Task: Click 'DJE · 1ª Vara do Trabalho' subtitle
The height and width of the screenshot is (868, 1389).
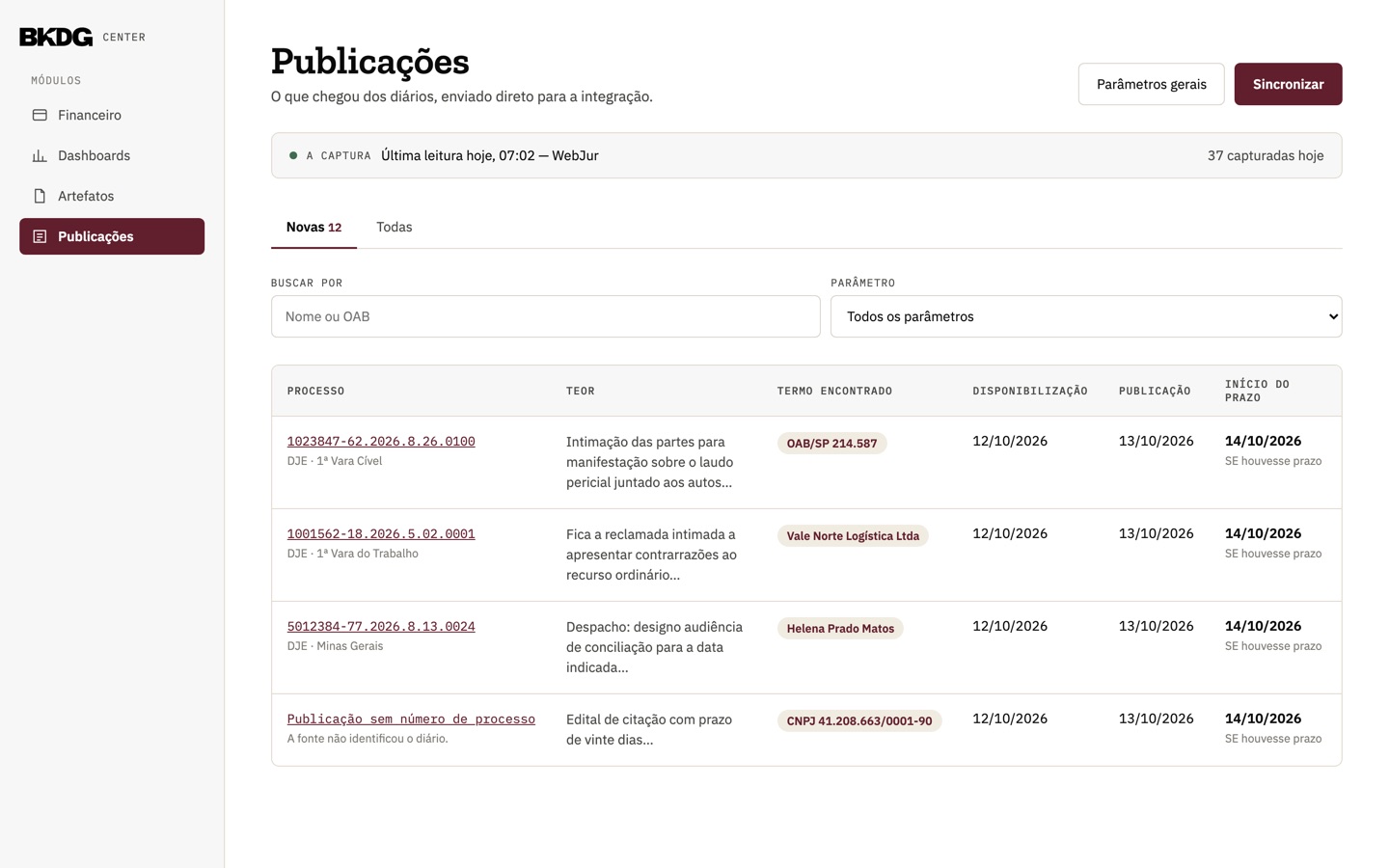Action: coord(353,554)
